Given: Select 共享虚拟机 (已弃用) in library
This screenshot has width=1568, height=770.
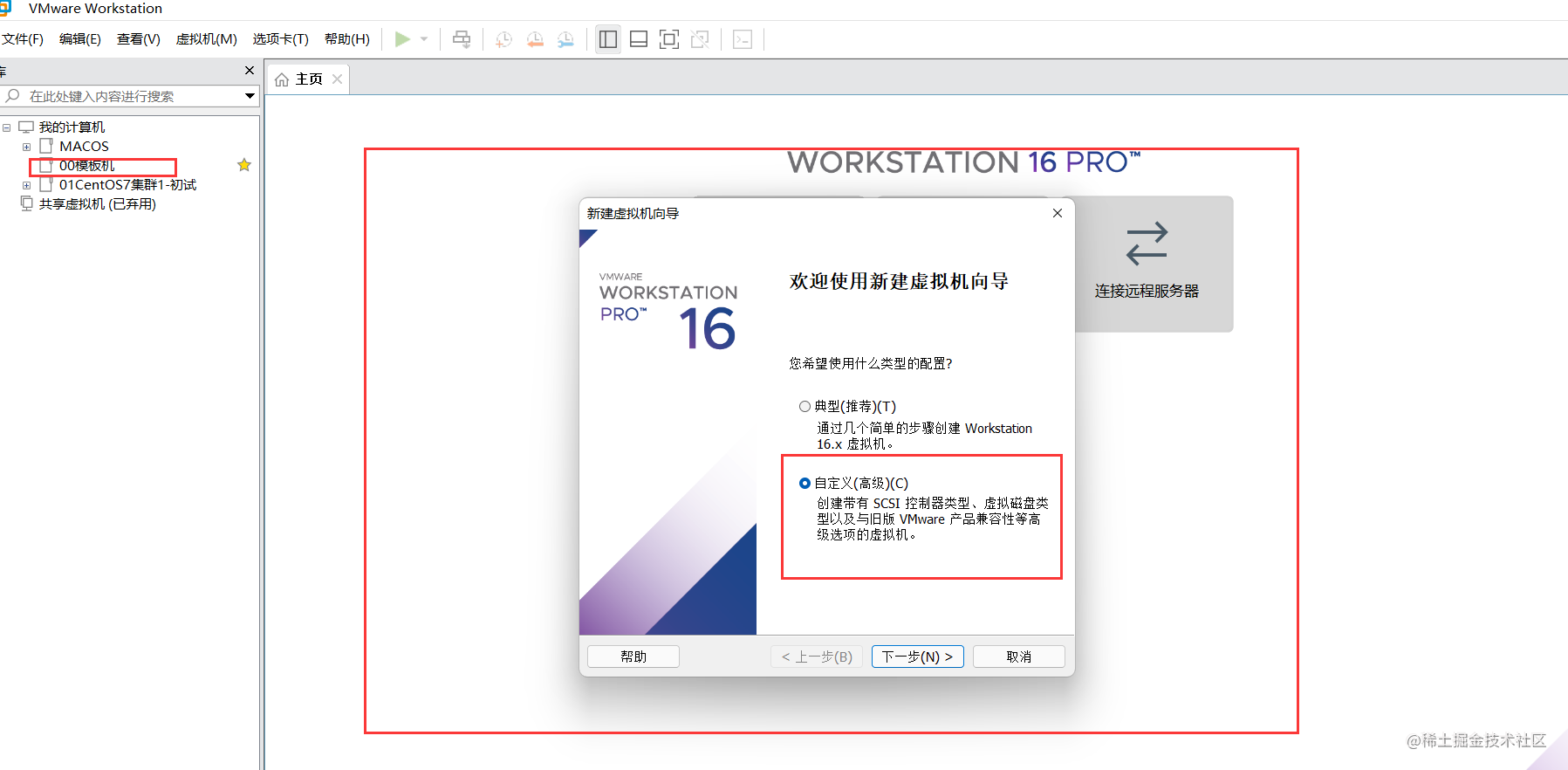Looking at the screenshot, I should tap(98, 204).
